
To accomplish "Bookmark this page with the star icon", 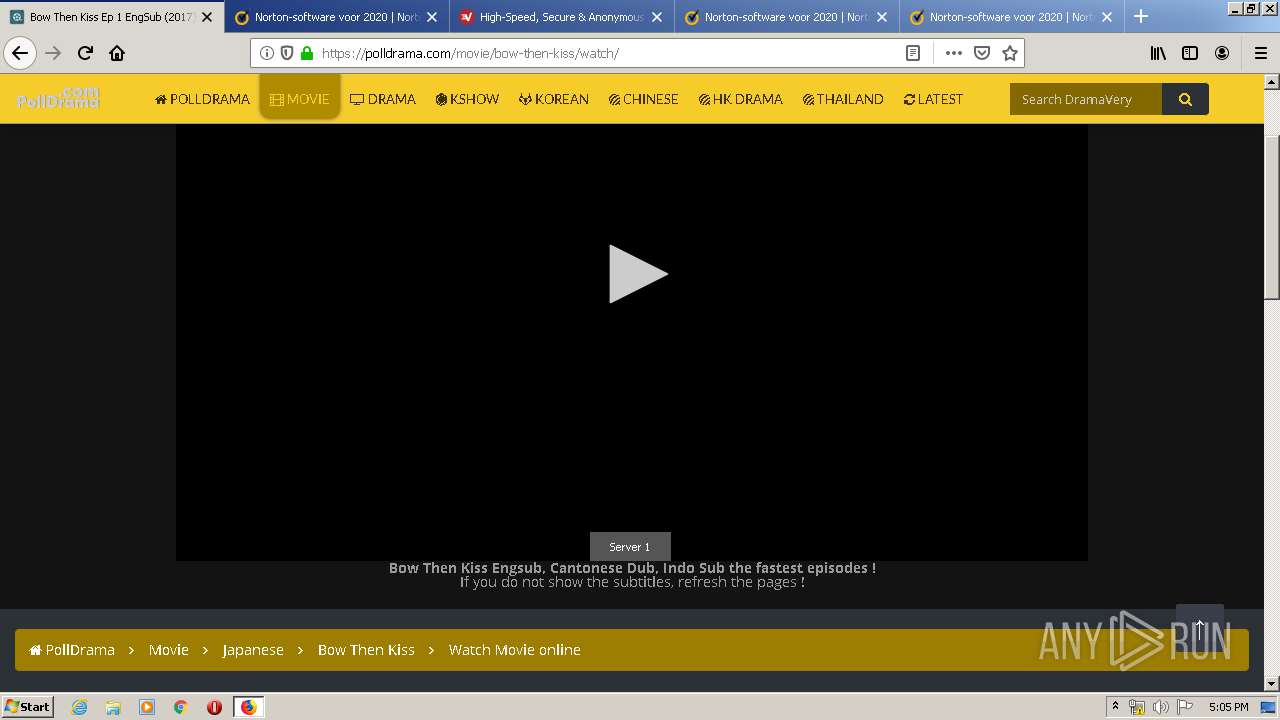I will click(1010, 53).
